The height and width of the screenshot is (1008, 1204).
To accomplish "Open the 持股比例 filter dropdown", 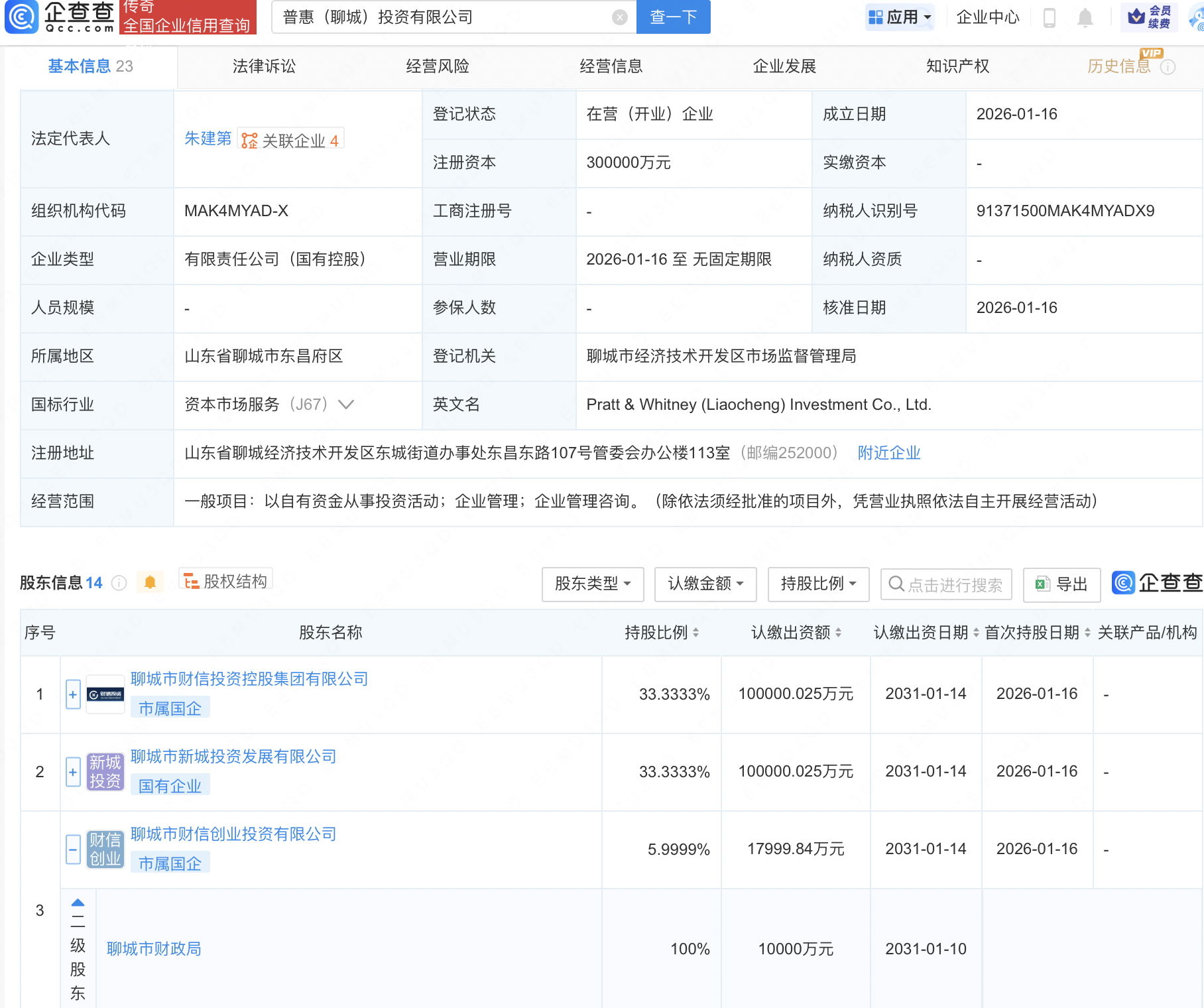I will [817, 584].
